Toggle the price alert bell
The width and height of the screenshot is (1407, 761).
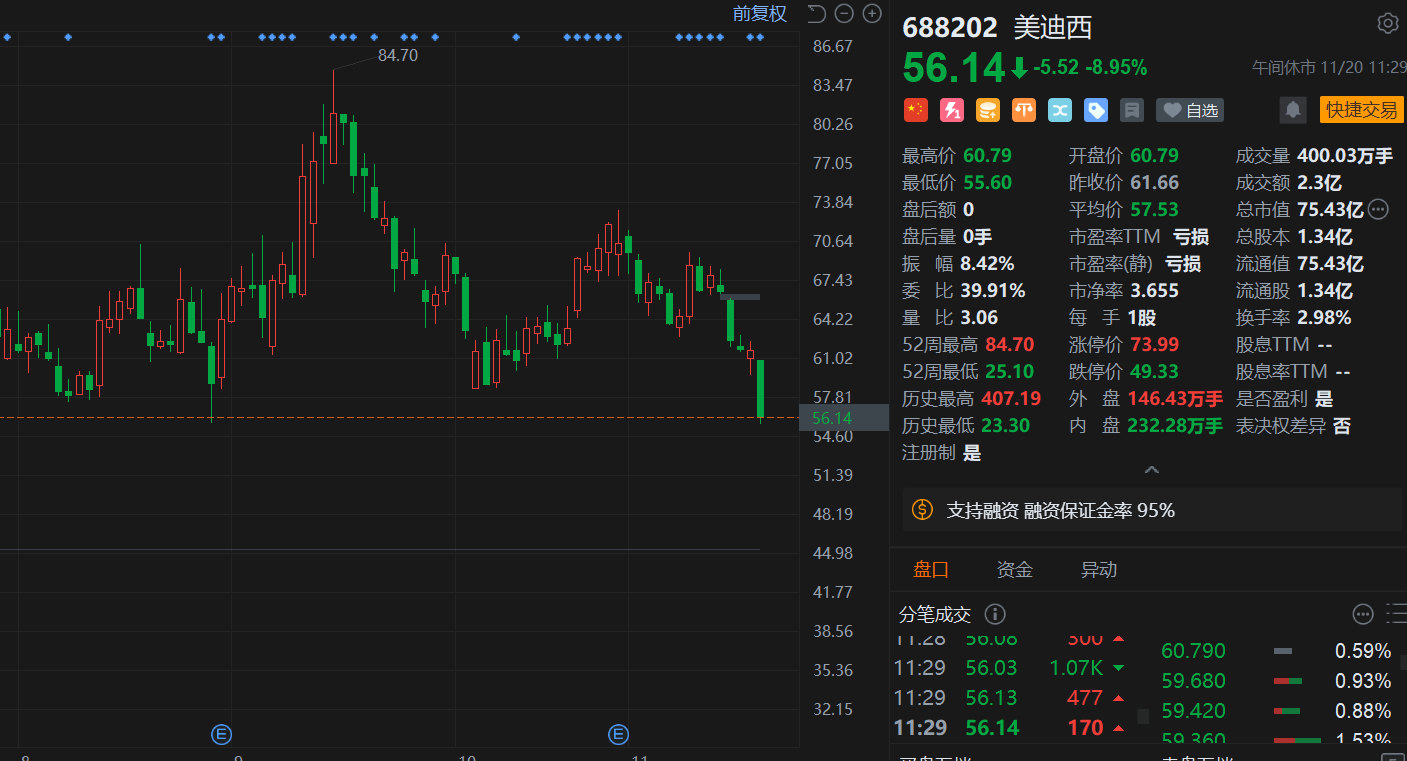click(x=1293, y=110)
